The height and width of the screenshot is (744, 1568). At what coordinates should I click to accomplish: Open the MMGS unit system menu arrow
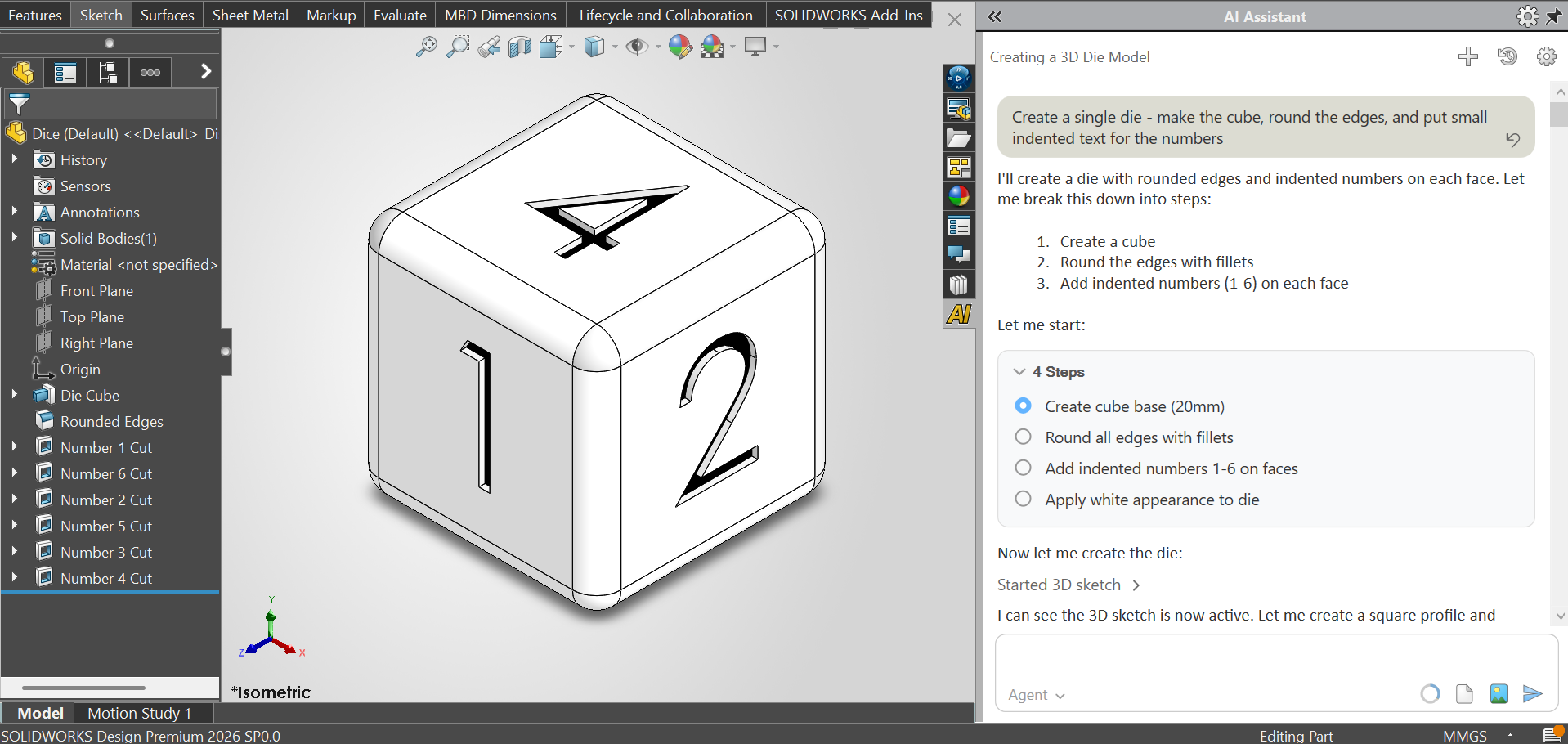[1511, 736]
